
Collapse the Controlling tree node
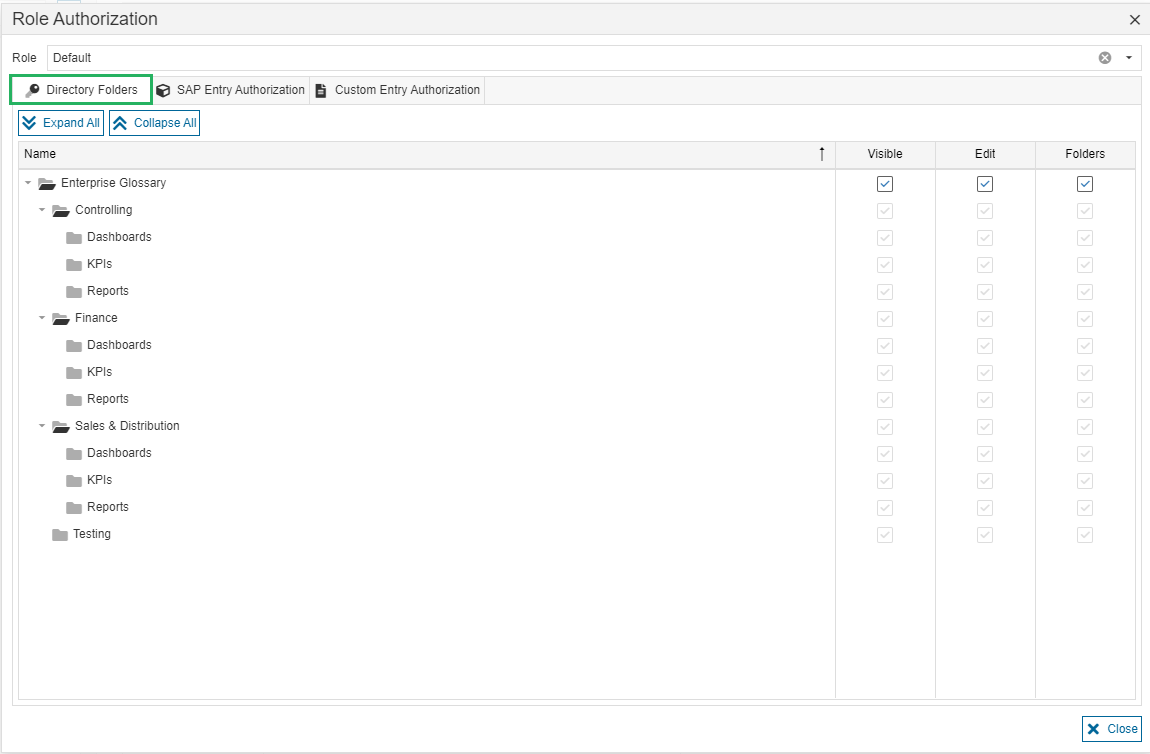coord(42,210)
